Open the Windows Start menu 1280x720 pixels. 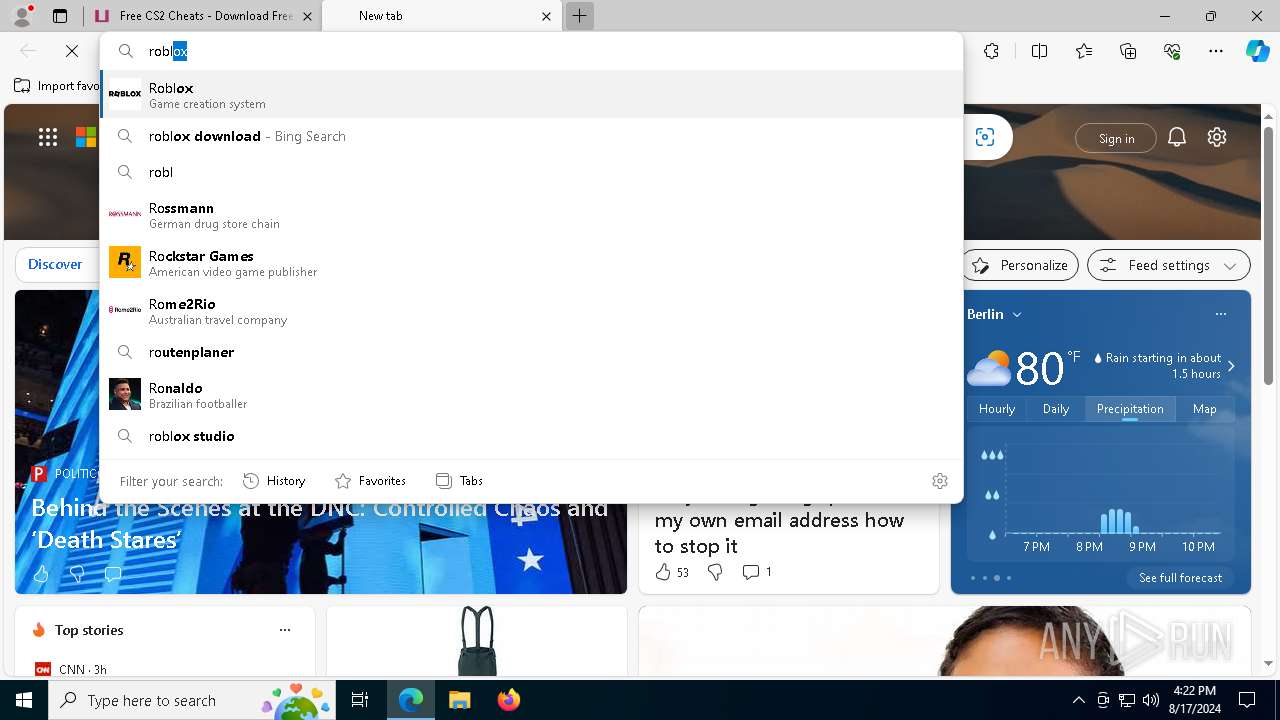tap(24, 700)
